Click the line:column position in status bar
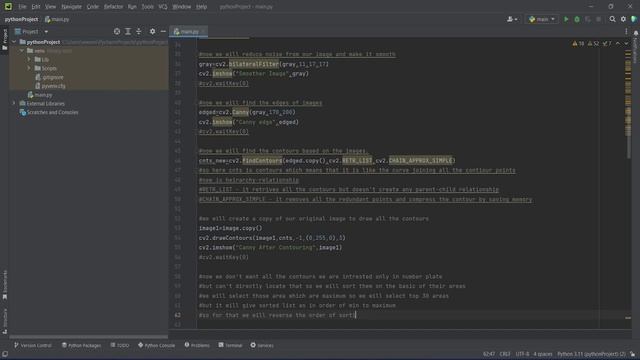 click(489, 354)
